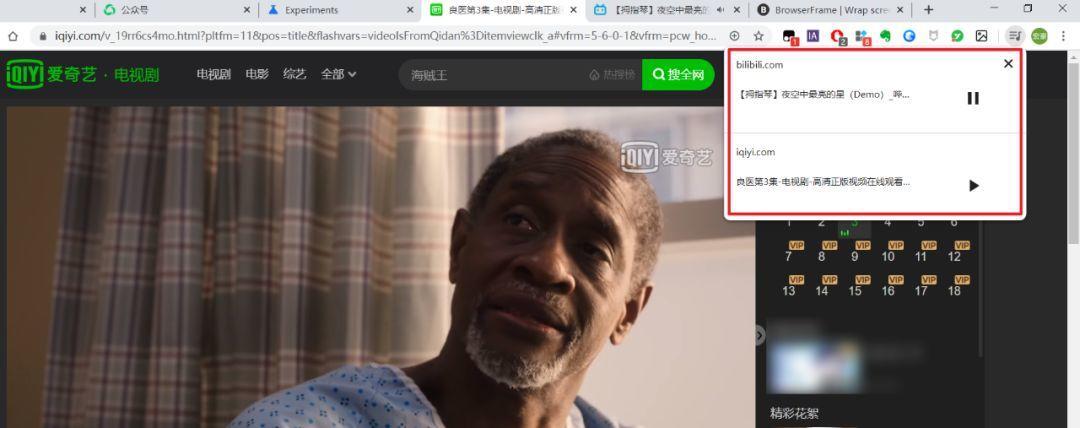Open 热搜榜 hot search link
Viewport: 1080px width, 428px height.
pyautogui.click(x=612, y=74)
